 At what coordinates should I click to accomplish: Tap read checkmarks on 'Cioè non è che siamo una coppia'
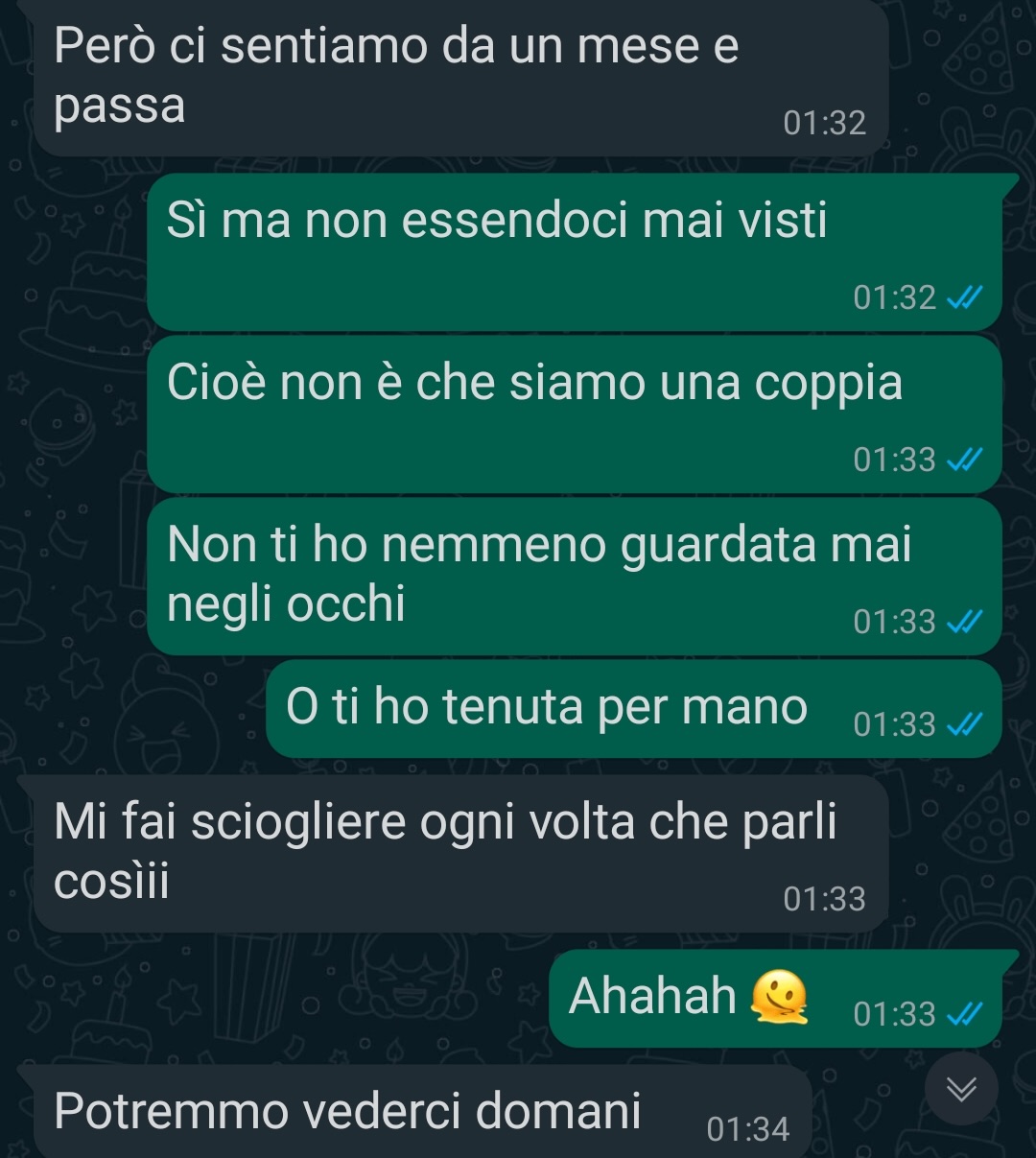pos(964,461)
